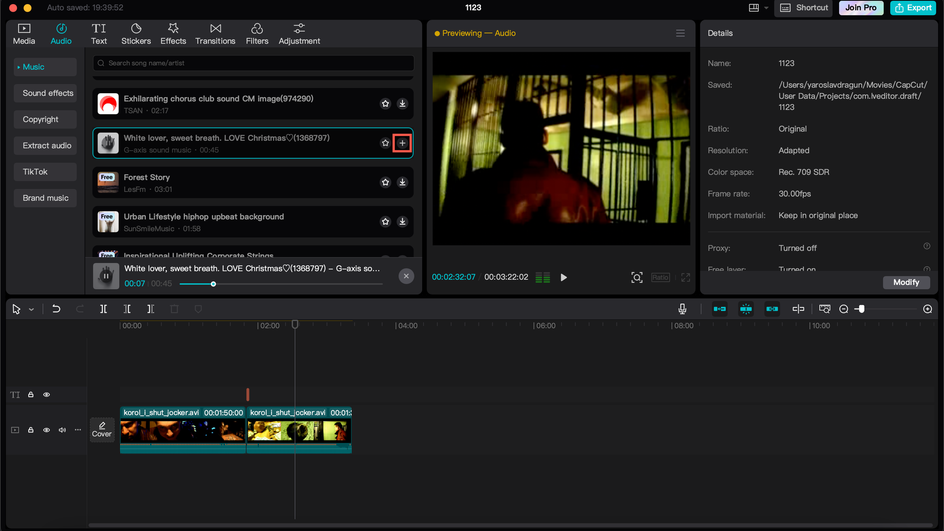
Task: Open the Adjustment tab
Action: point(299,34)
